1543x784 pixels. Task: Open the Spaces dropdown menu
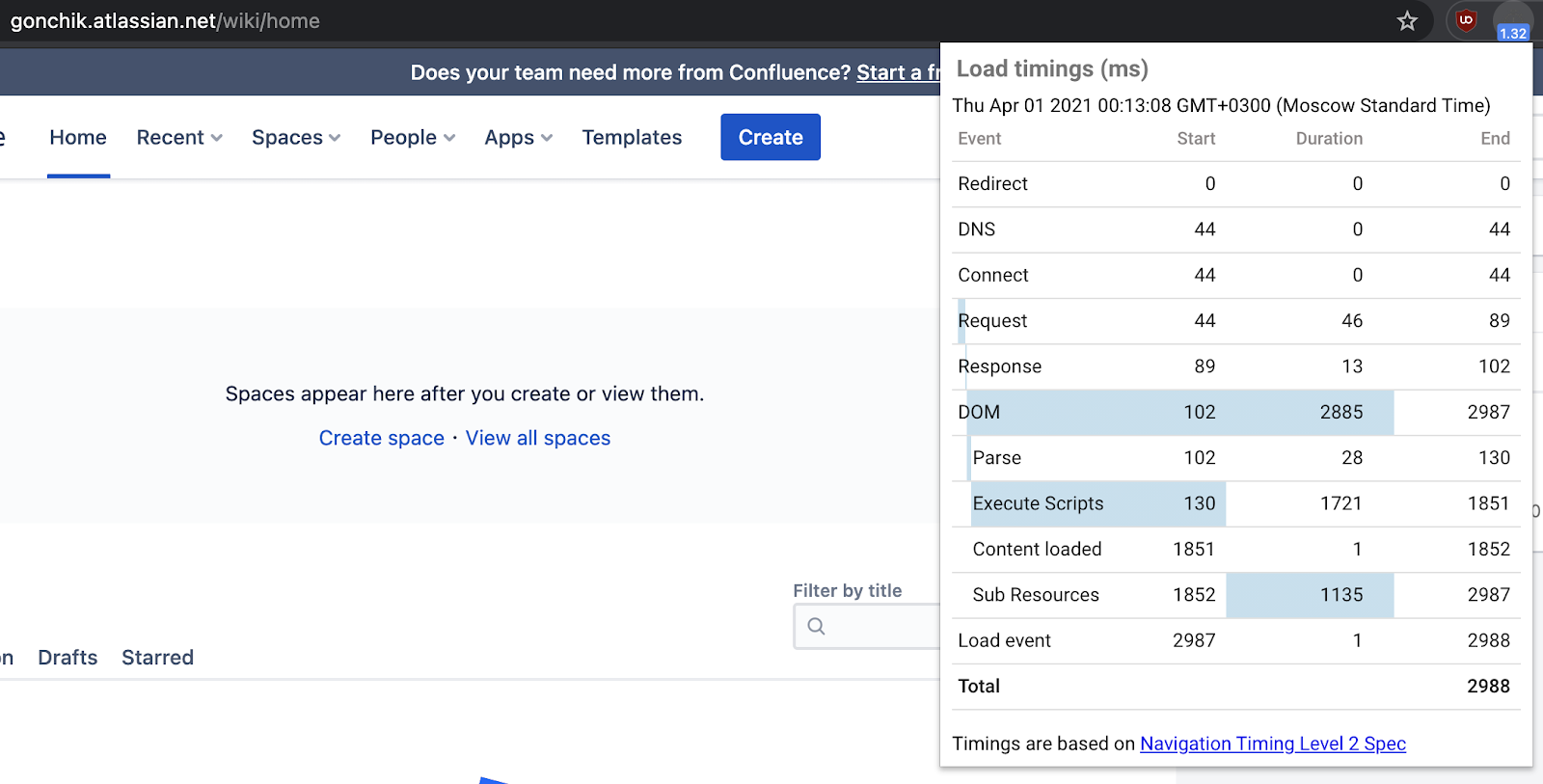[296, 138]
